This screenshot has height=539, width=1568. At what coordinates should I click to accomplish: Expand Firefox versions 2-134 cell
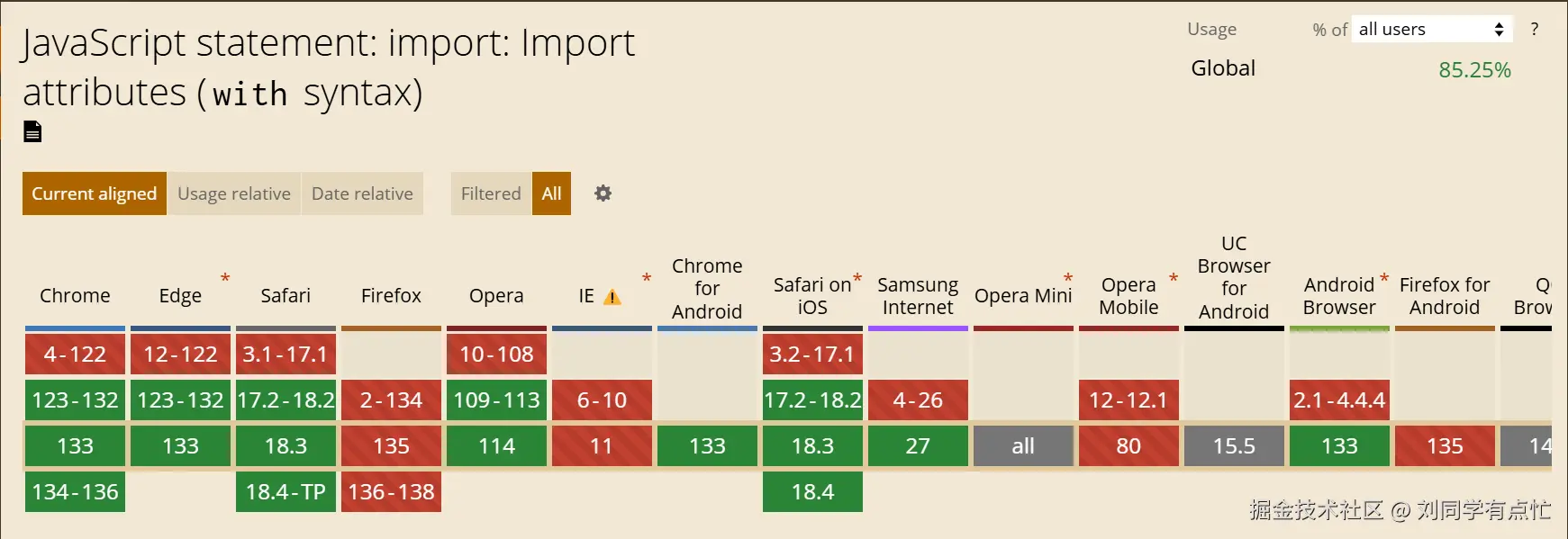point(391,400)
